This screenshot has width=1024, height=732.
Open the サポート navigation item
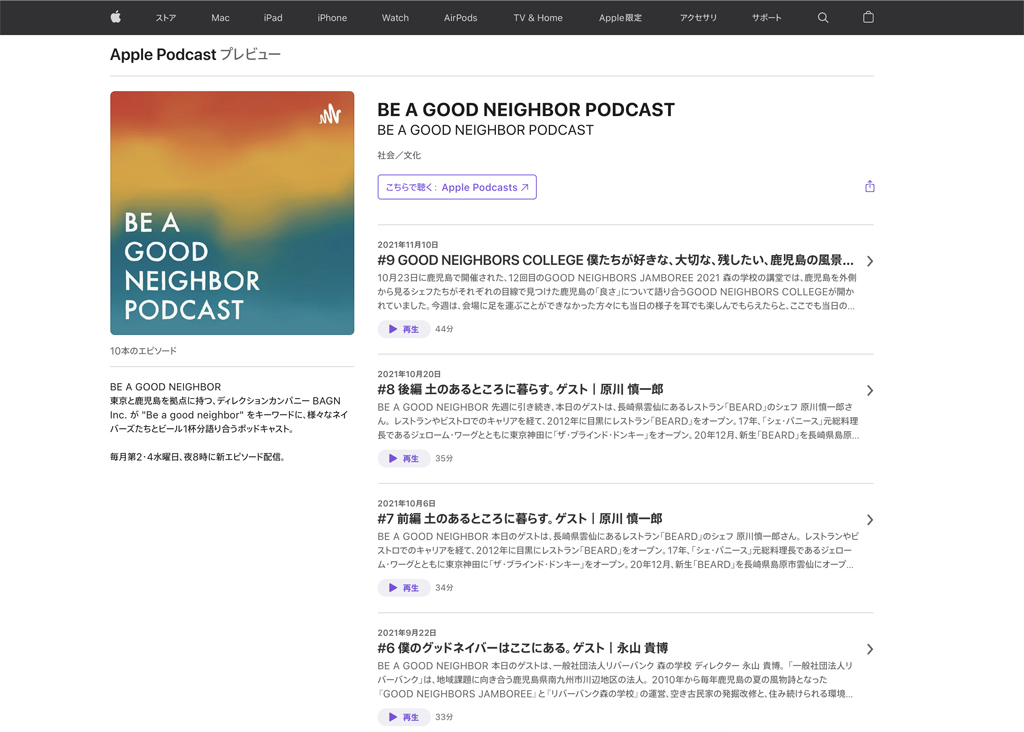coord(766,18)
